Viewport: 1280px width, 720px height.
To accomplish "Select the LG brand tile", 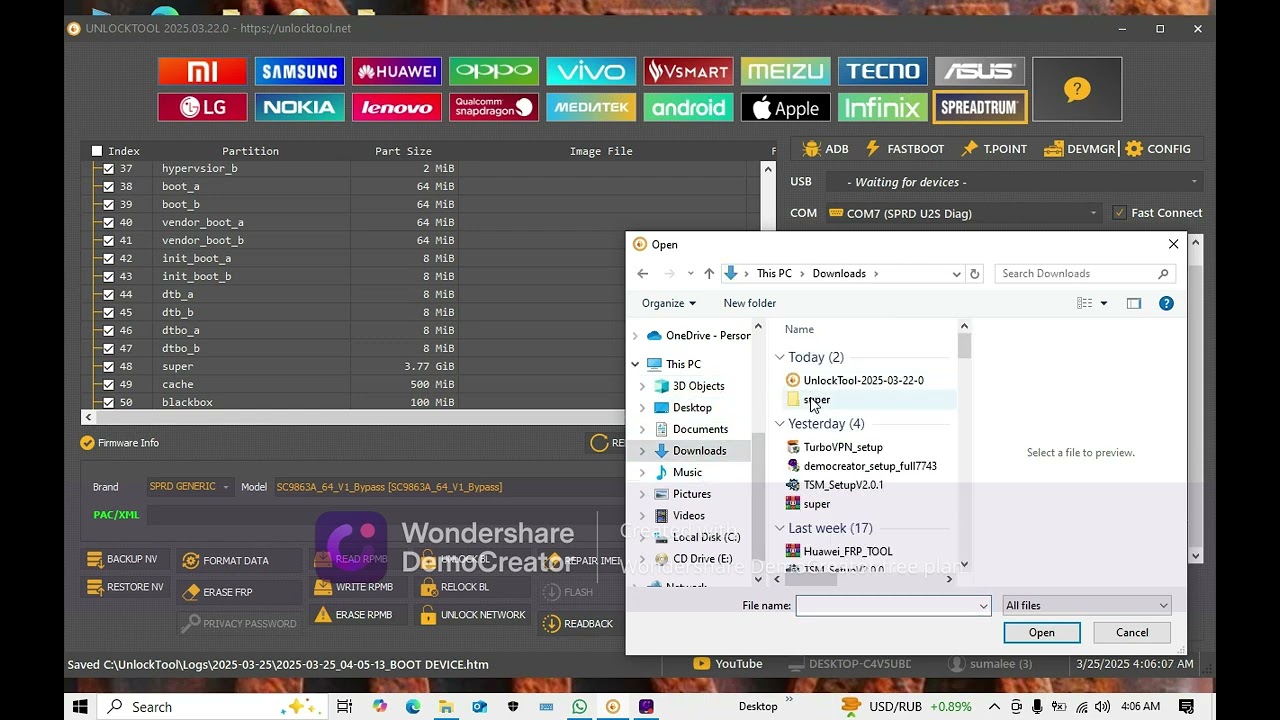I will click(202, 107).
